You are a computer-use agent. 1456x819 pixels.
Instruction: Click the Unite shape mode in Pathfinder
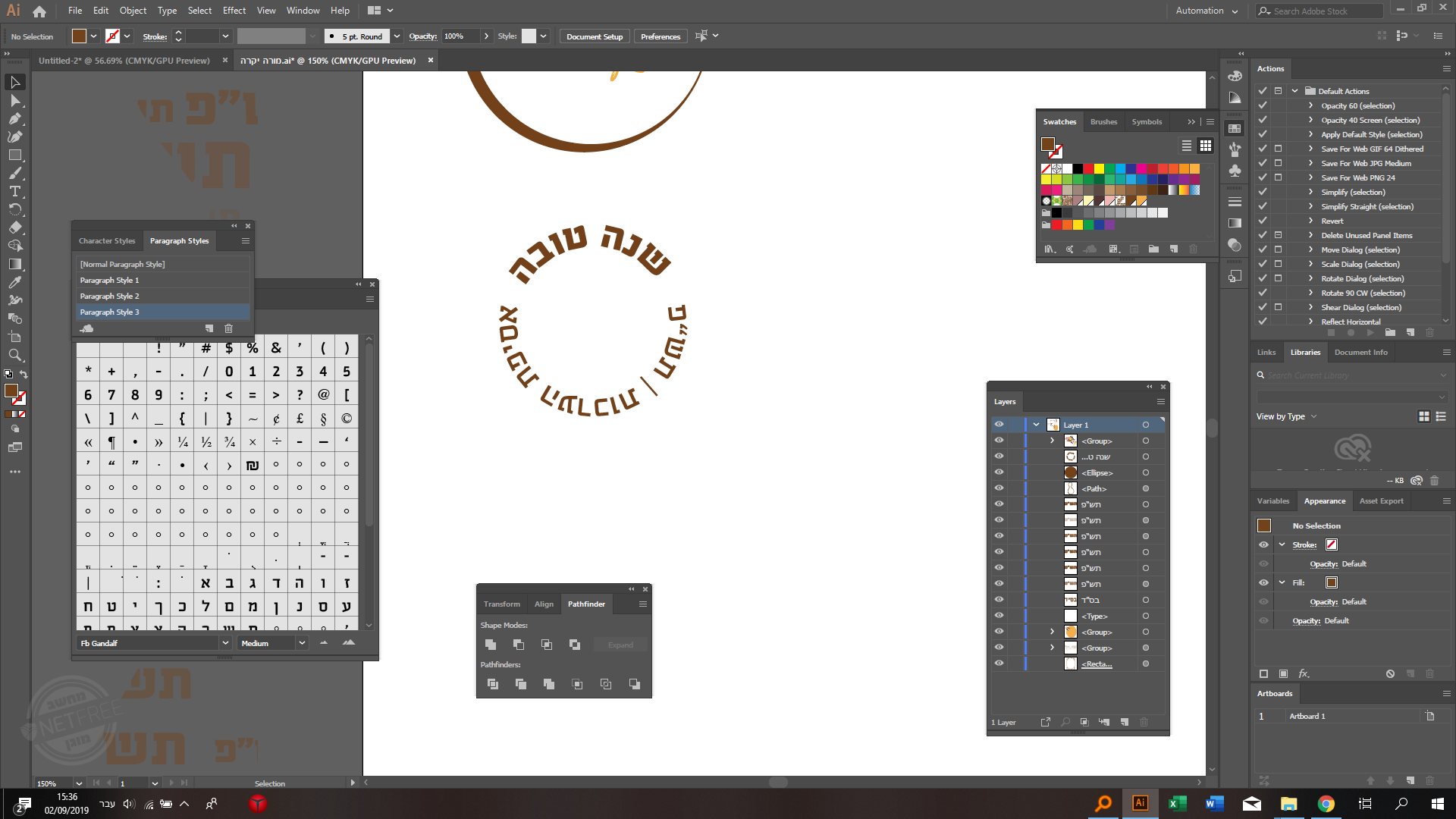[x=491, y=645]
